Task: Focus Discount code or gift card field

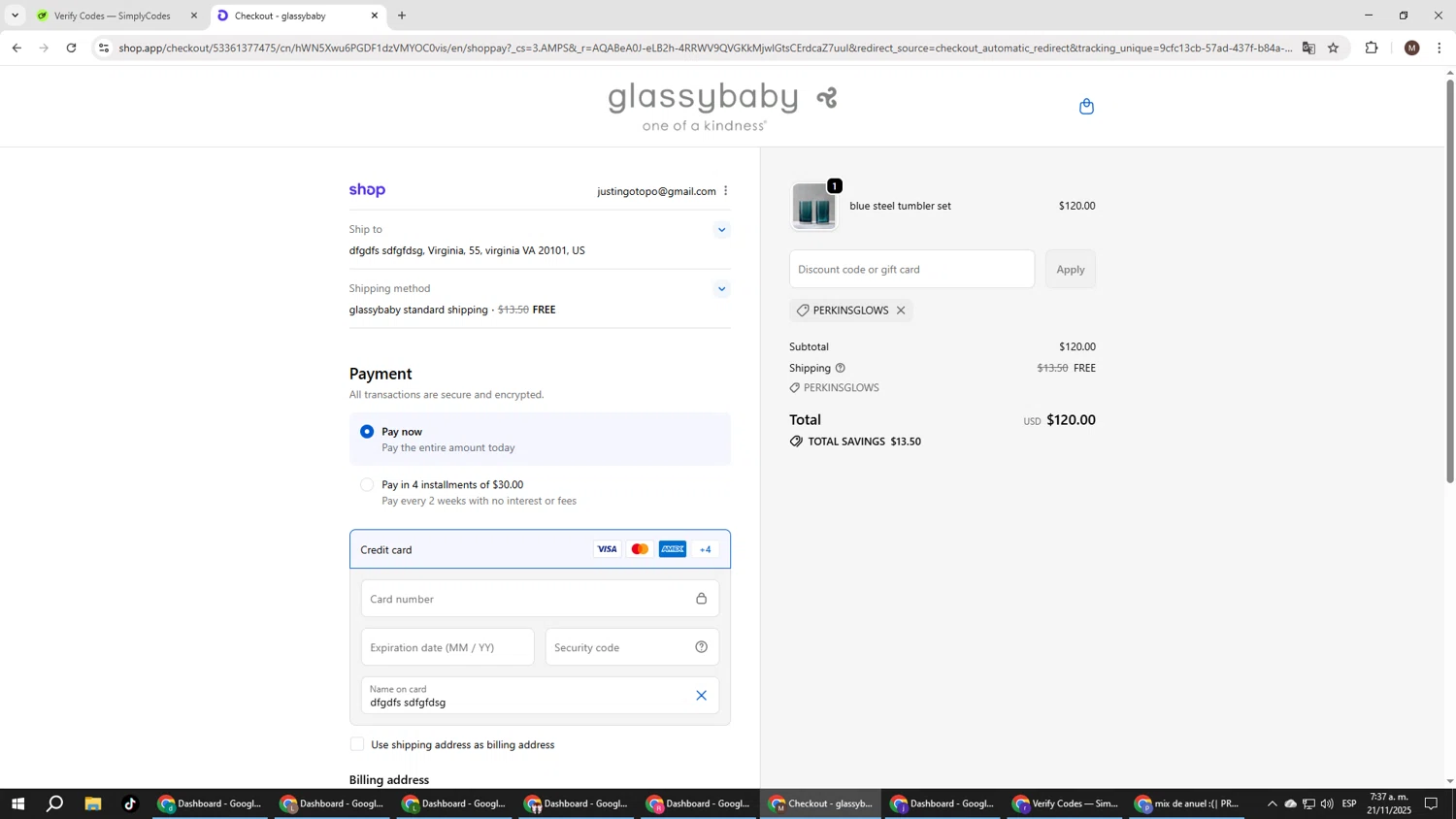Action: point(911,270)
